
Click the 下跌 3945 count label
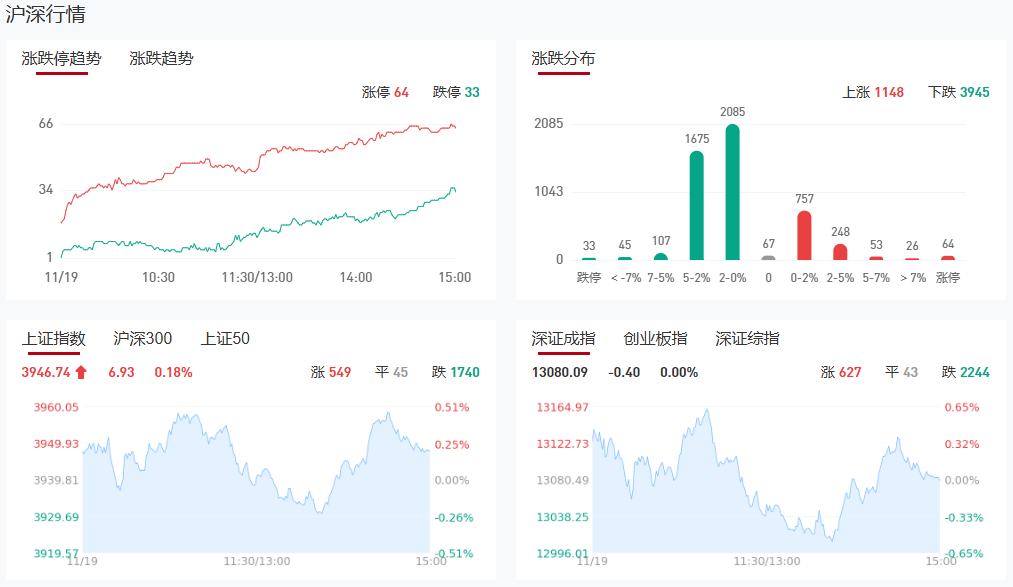[958, 92]
